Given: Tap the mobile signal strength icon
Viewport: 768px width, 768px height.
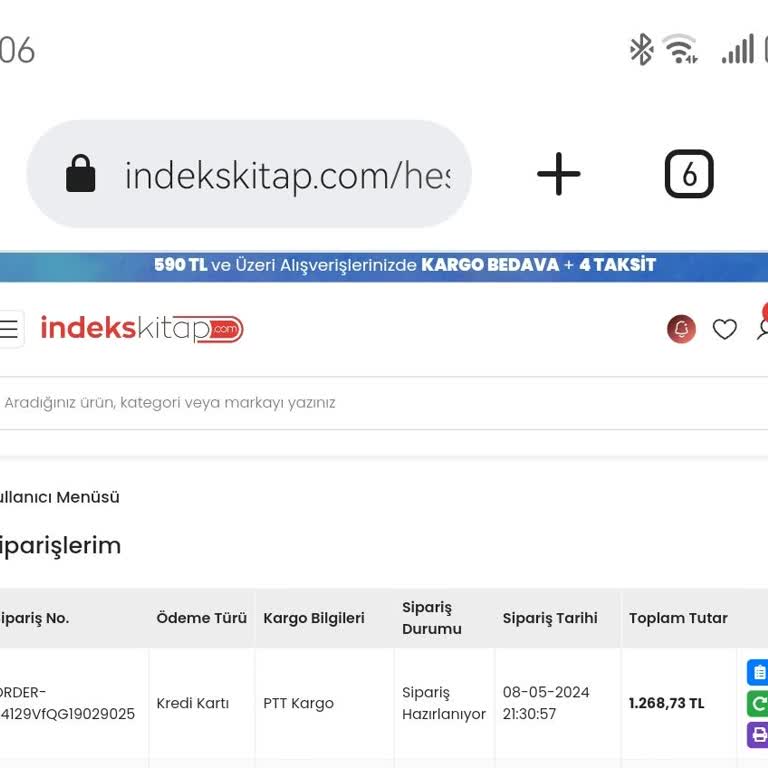Looking at the screenshot, I should tap(737, 49).
